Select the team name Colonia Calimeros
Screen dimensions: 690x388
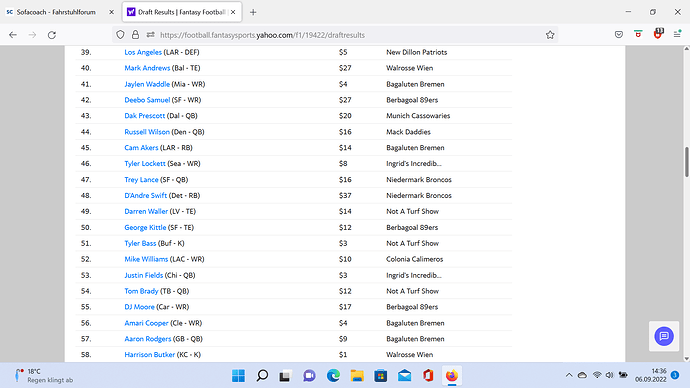coord(415,259)
